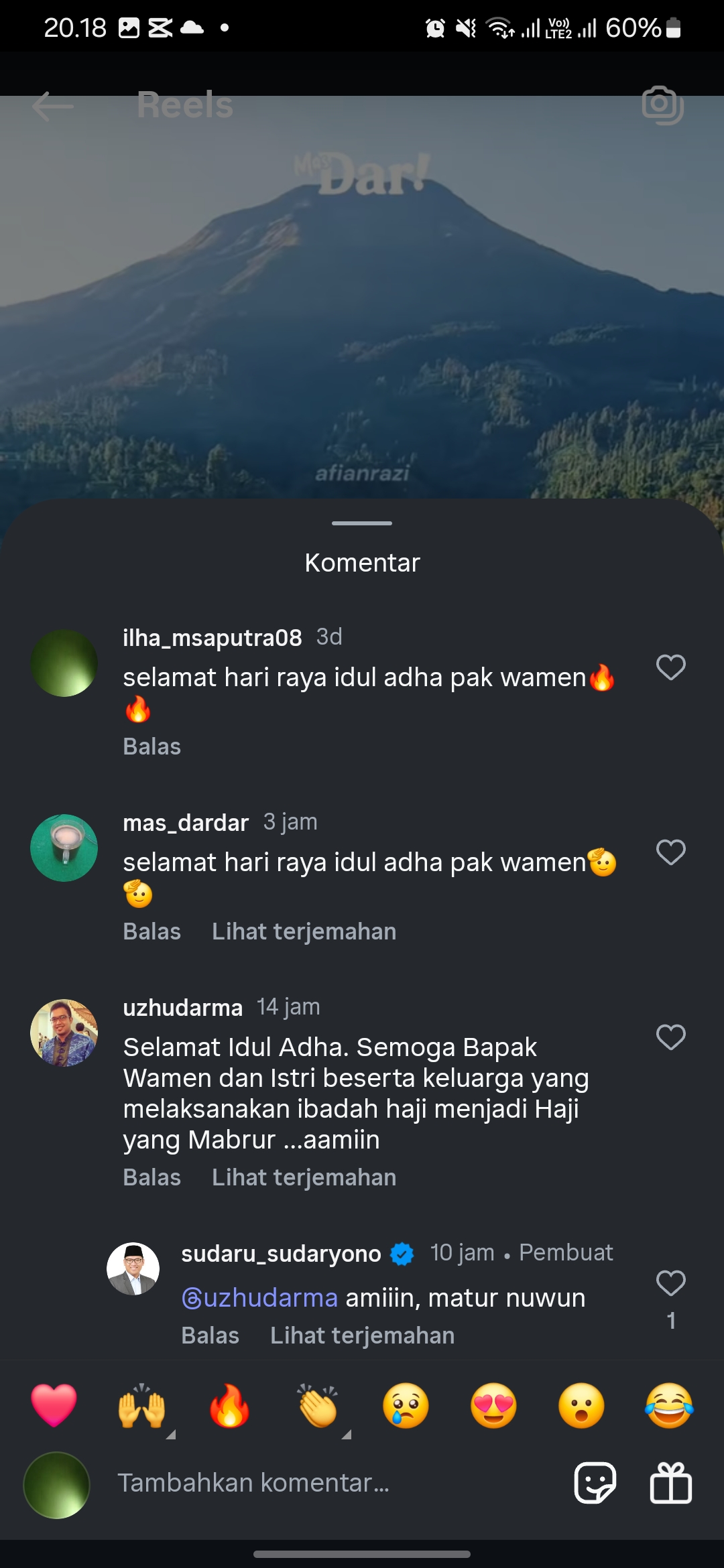This screenshot has height=1568, width=724.
Task: Tap the red heart quick emoji
Action: click(54, 1405)
